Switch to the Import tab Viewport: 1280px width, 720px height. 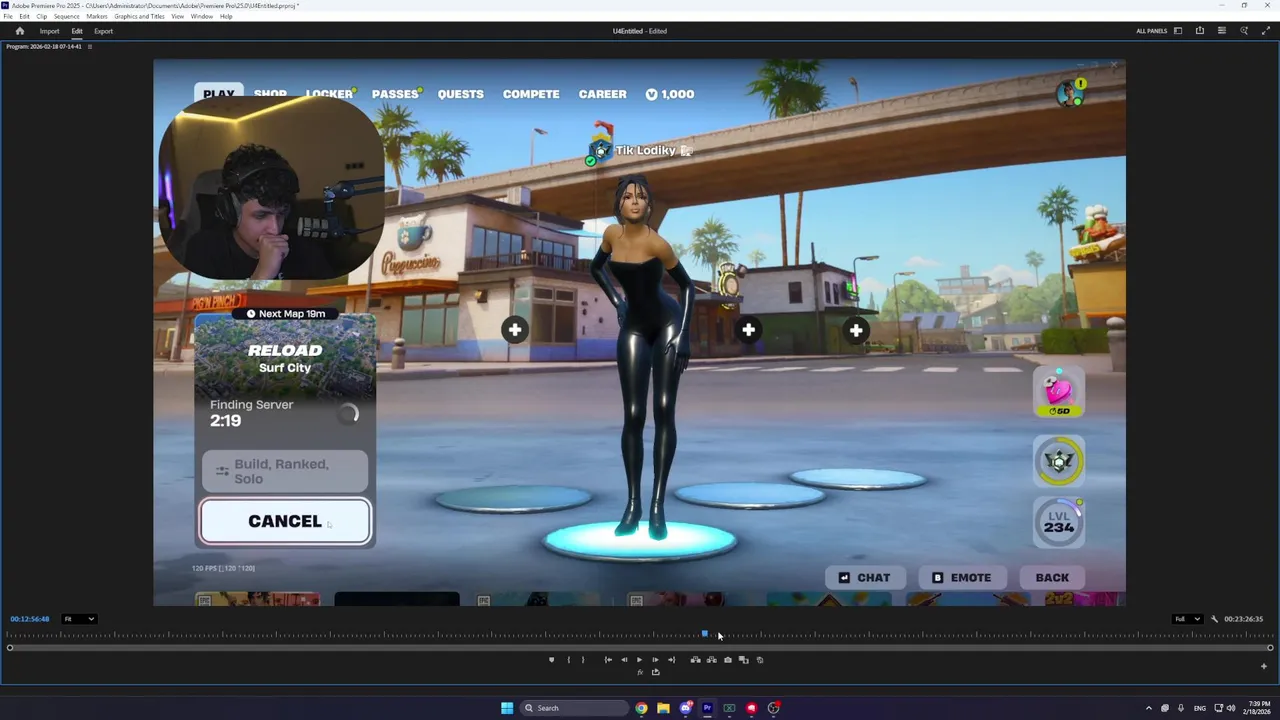[x=49, y=31]
